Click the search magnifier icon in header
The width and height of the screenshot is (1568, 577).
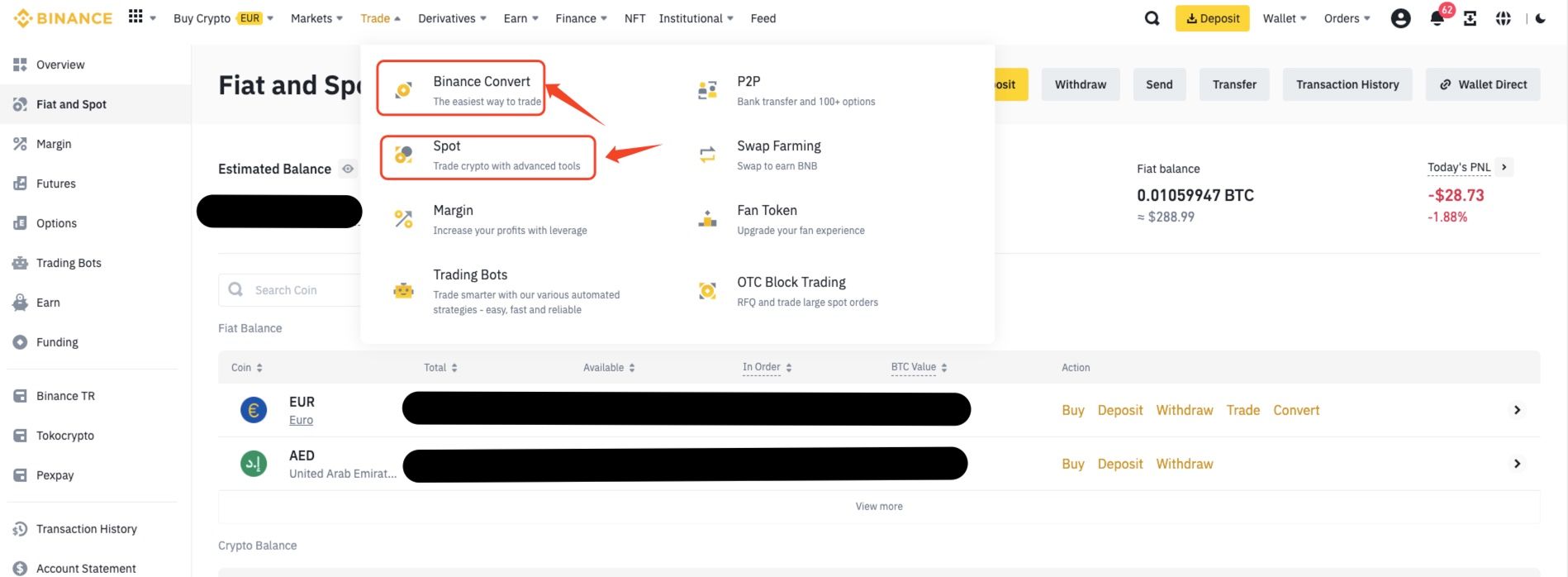[x=1152, y=18]
